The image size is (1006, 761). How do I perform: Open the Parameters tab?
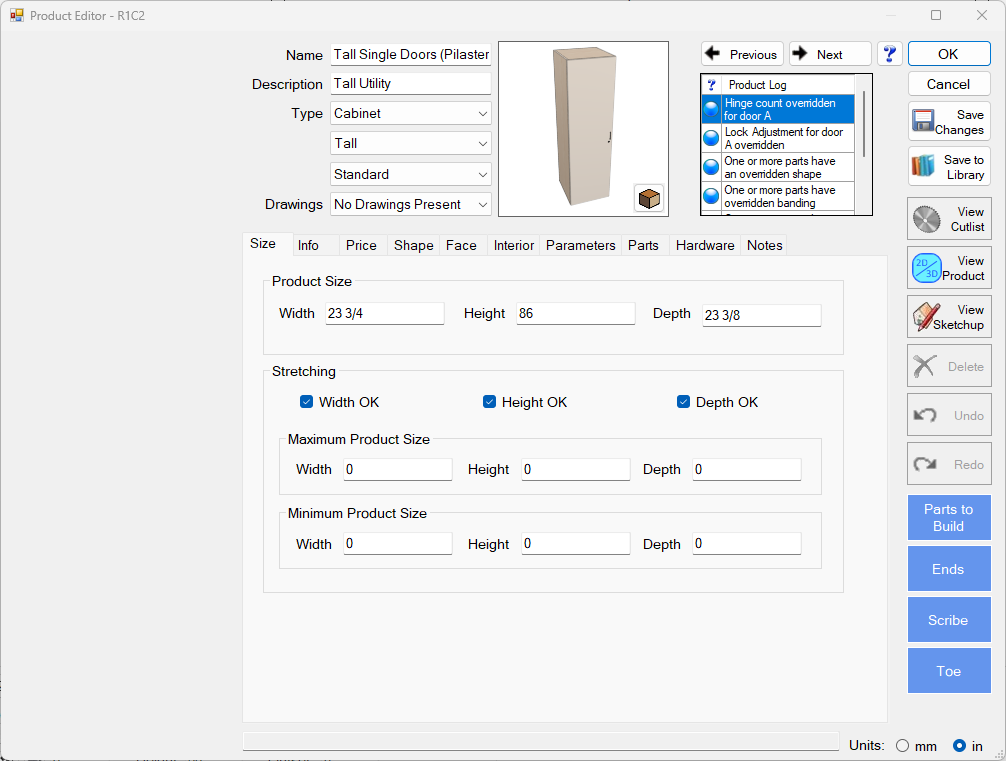pos(580,245)
